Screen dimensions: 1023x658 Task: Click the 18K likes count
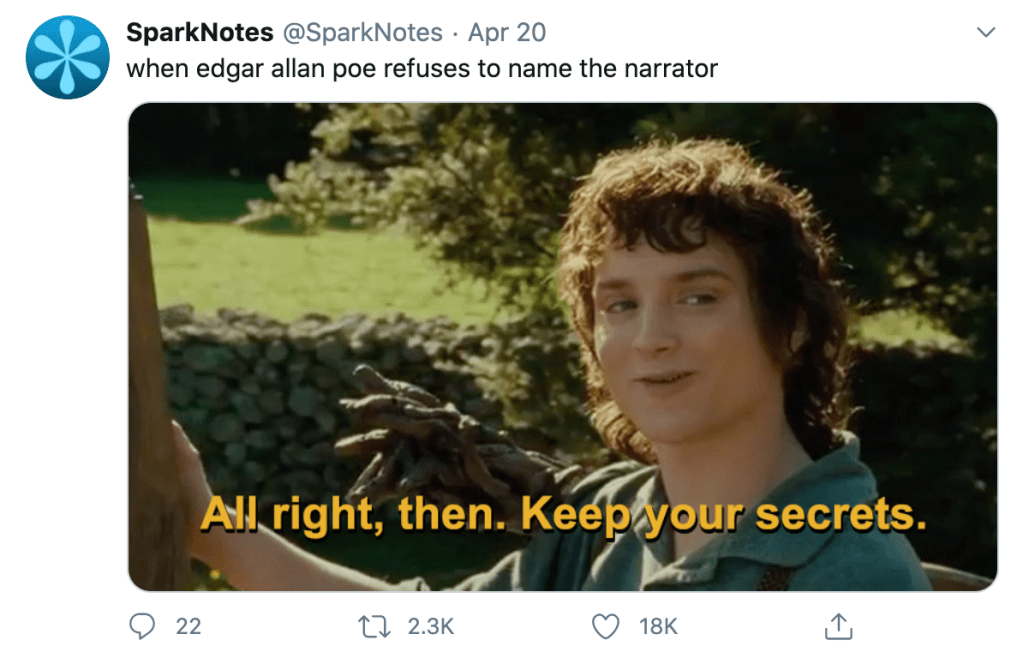coord(658,627)
